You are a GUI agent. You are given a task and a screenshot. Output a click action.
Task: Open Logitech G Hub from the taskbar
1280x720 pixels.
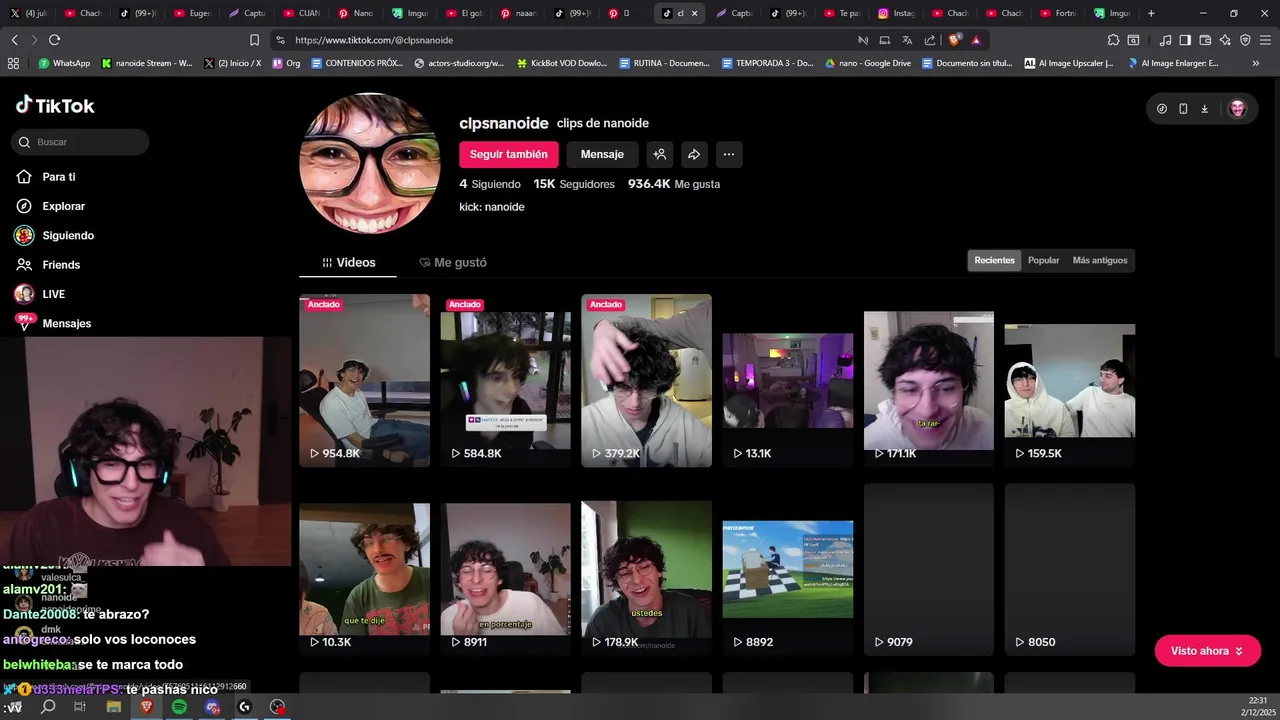244,707
